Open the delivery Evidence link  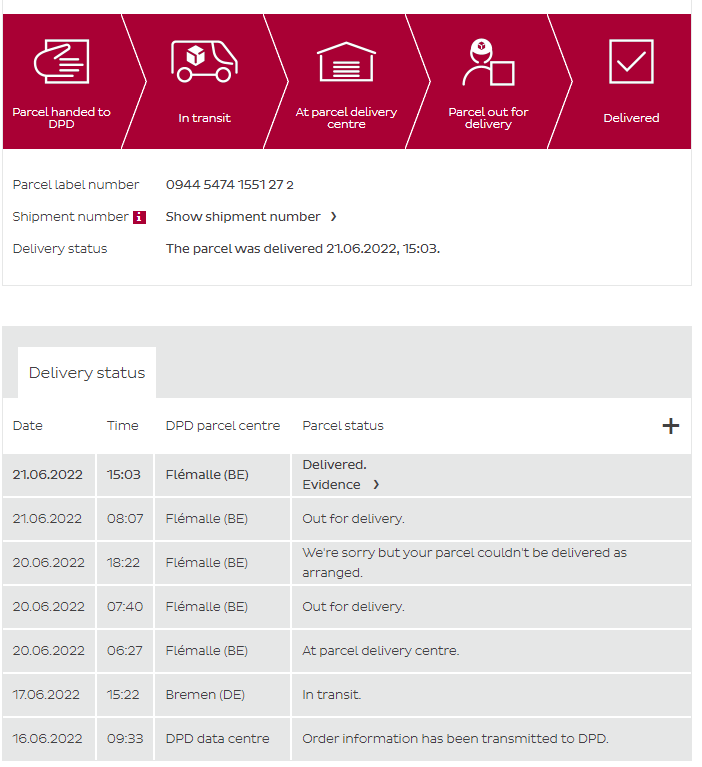(331, 485)
